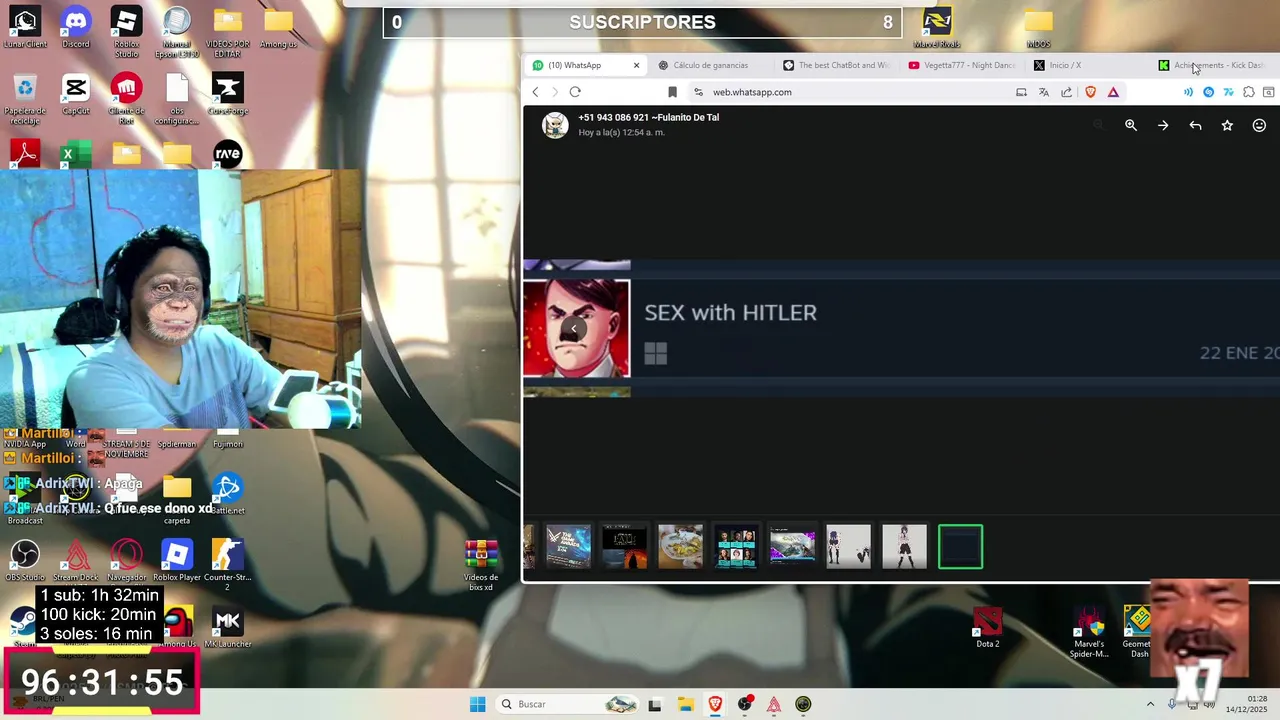Open the Brave Rewards triangle icon

(x=1113, y=92)
